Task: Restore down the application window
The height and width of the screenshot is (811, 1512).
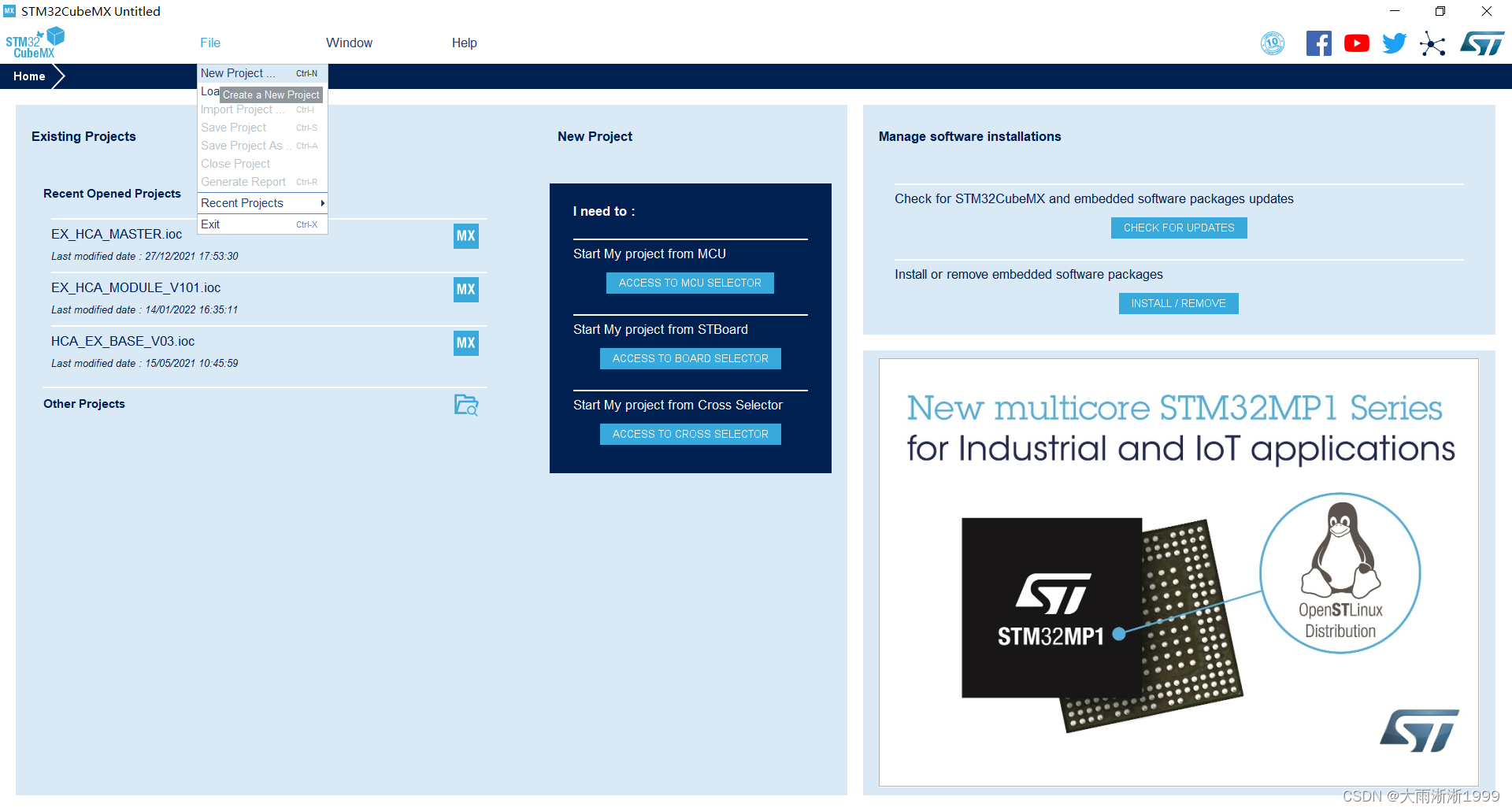Action: click(x=1440, y=11)
